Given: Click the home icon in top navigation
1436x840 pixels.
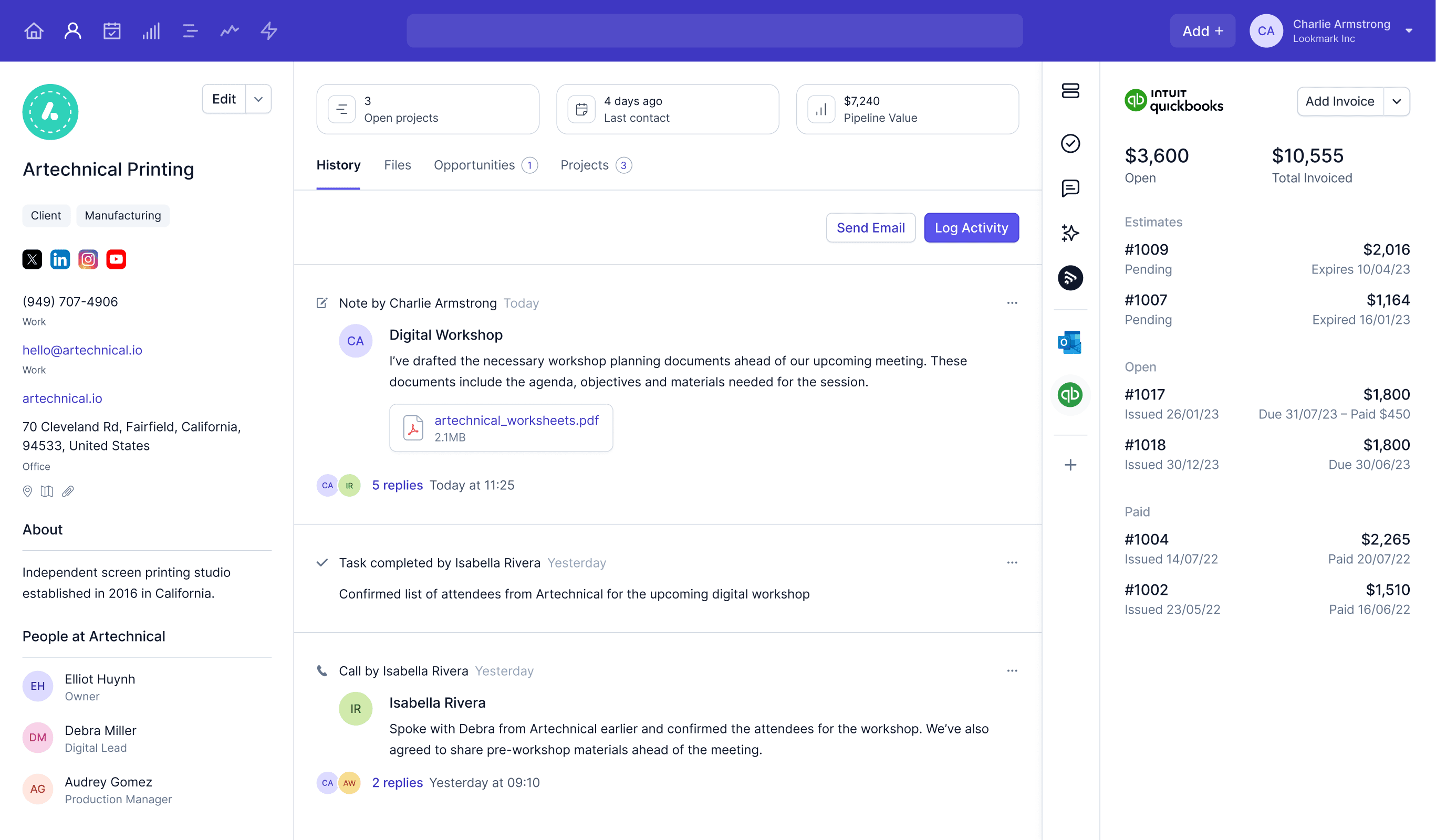Looking at the screenshot, I should click(34, 30).
